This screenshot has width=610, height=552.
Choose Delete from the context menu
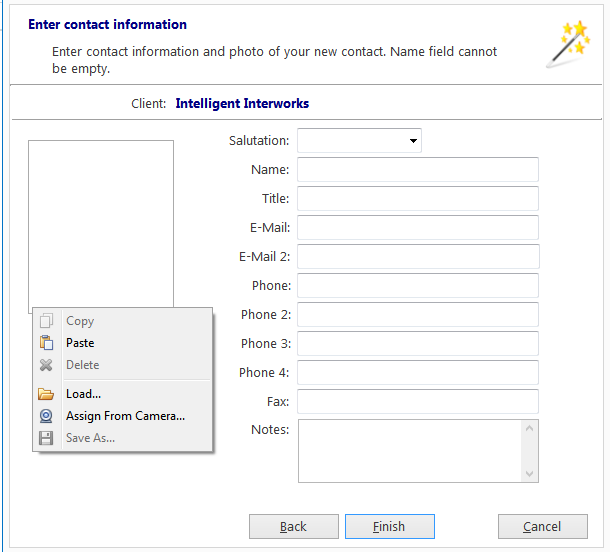(x=123, y=365)
